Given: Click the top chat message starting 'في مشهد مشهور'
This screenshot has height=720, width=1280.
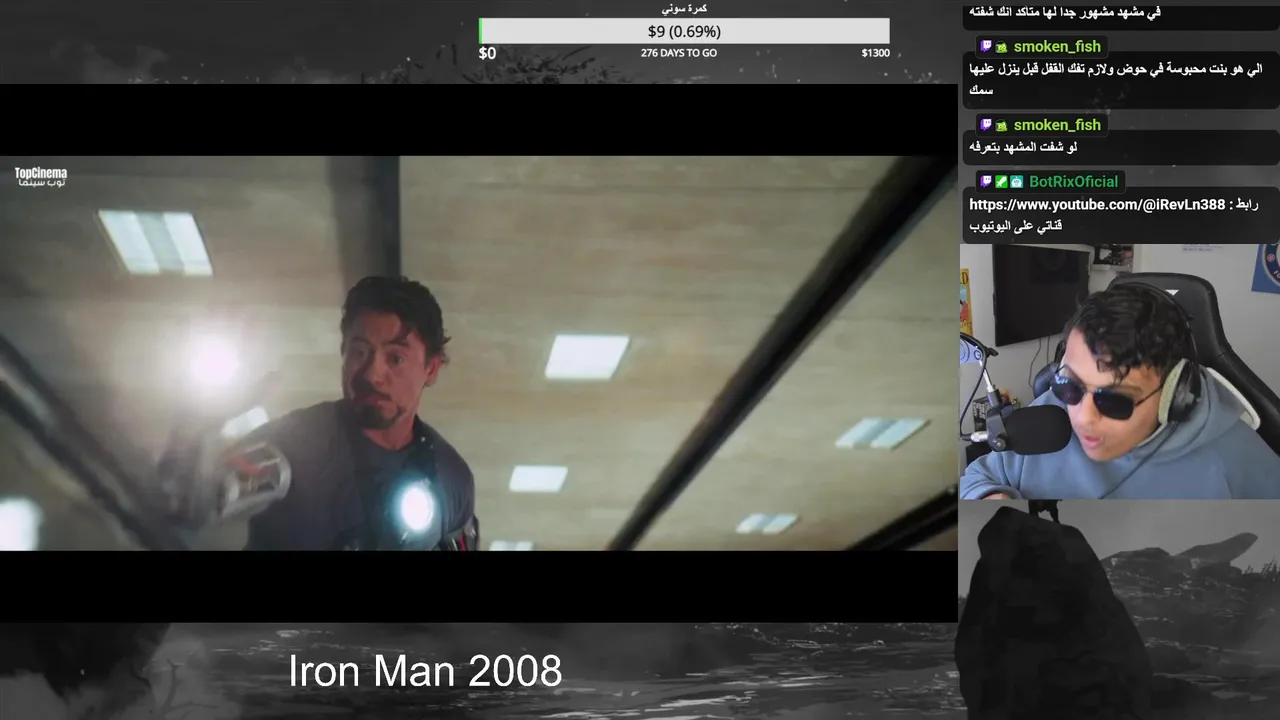Looking at the screenshot, I should pyautogui.click(x=1065, y=13).
